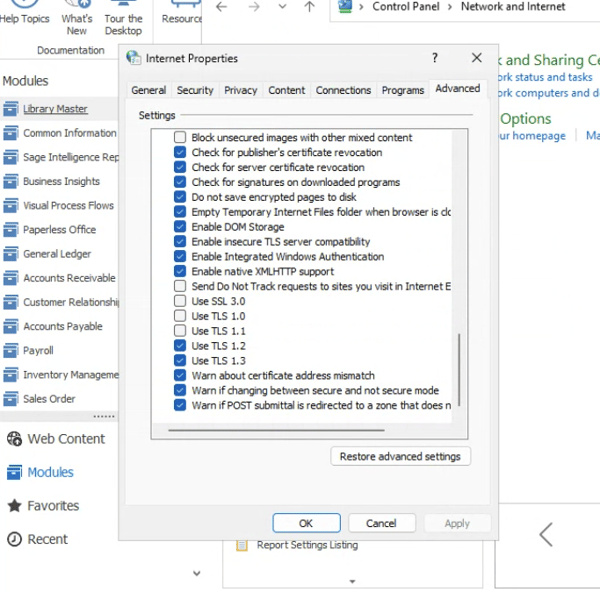Viewport: 600px width, 592px height.
Task: Open Favorites star icon in sidebar
Action: coord(14,506)
